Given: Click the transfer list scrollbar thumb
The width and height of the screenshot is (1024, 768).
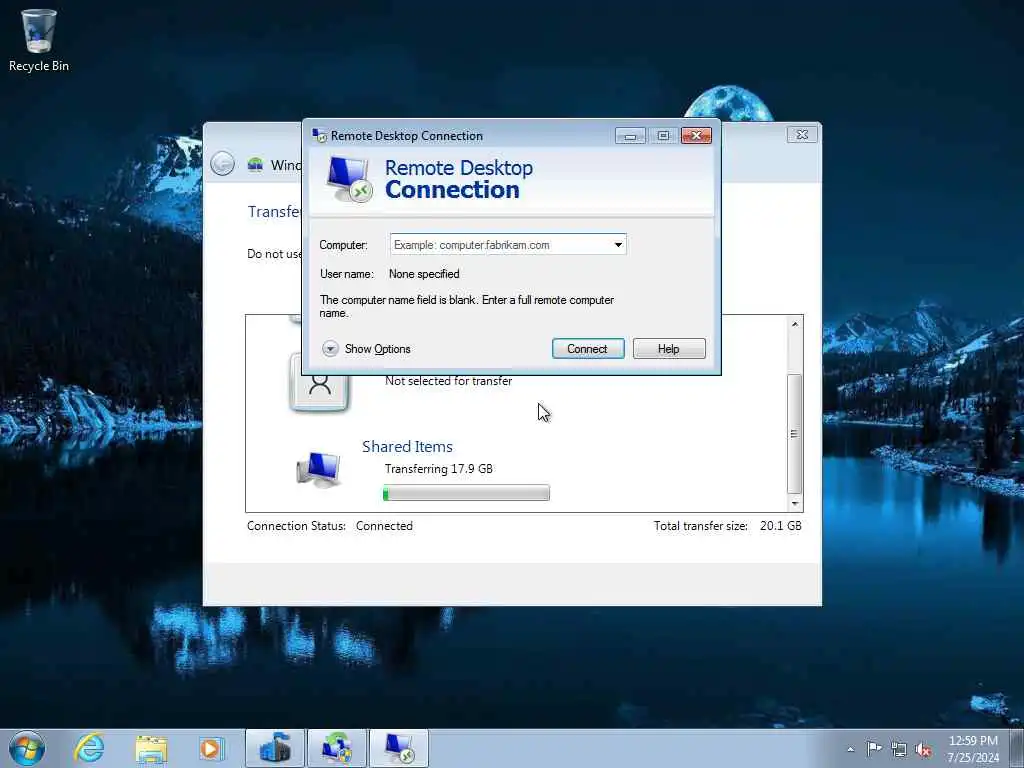Looking at the screenshot, I should coord(794,434).
